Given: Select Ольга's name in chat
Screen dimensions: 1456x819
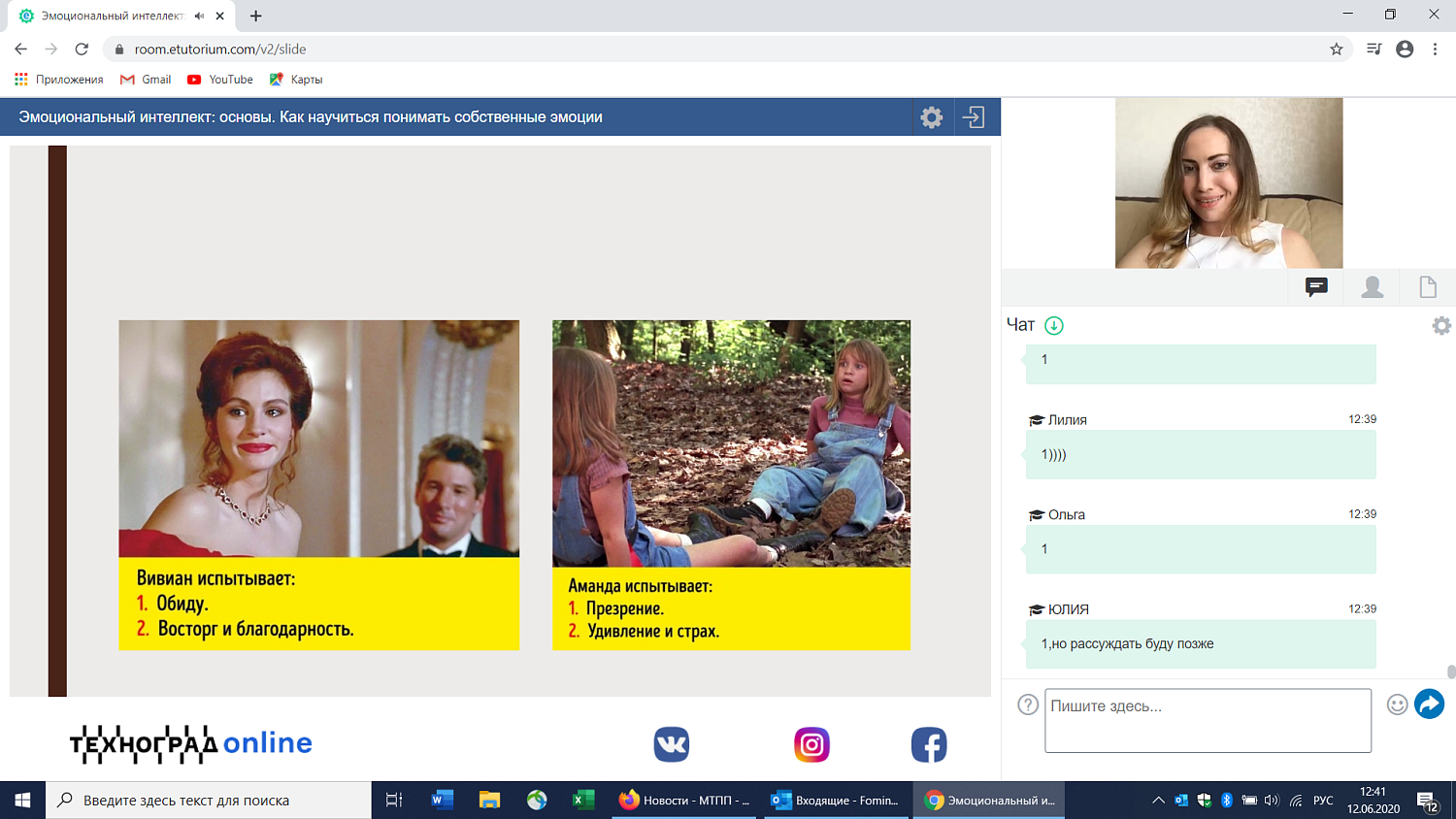Looking at the screenshot, I should 1067,515.
